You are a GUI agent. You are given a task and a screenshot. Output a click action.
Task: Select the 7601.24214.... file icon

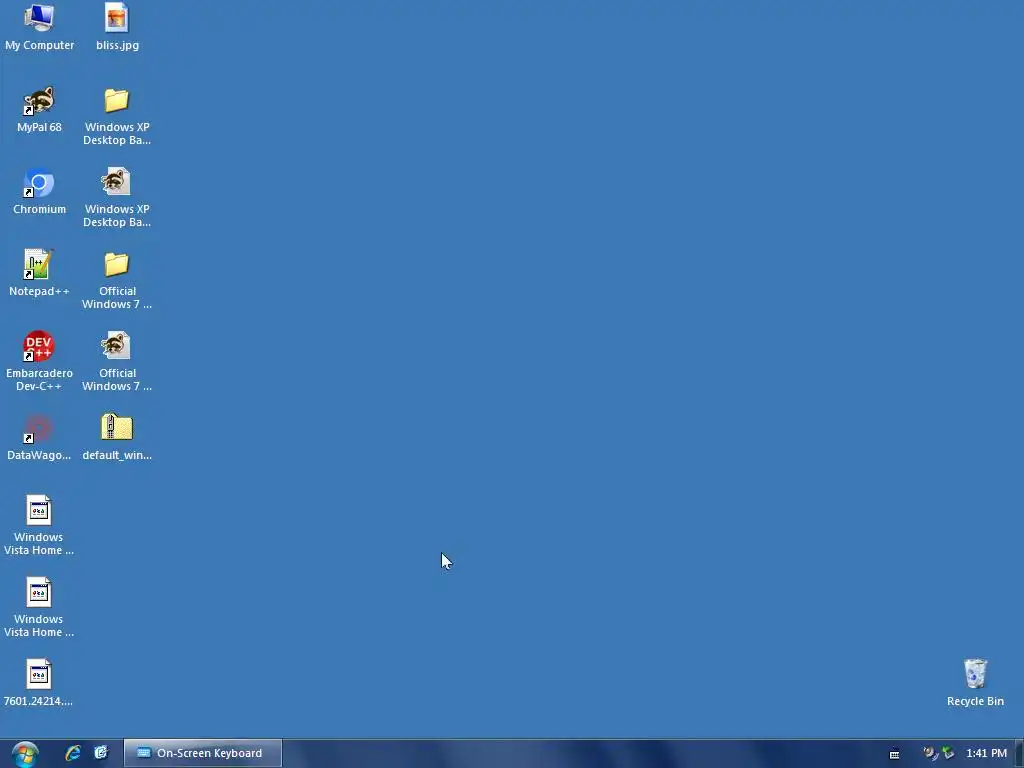click(x=39, y=683)
